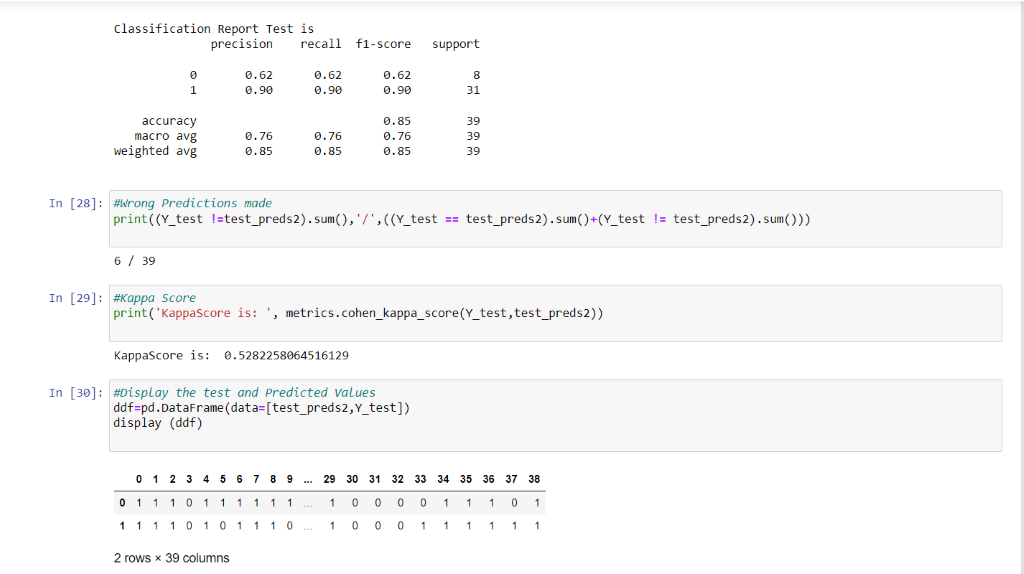
Task: Click the '#Wrong Predictions made' comment
Action: tap(193, 203)
